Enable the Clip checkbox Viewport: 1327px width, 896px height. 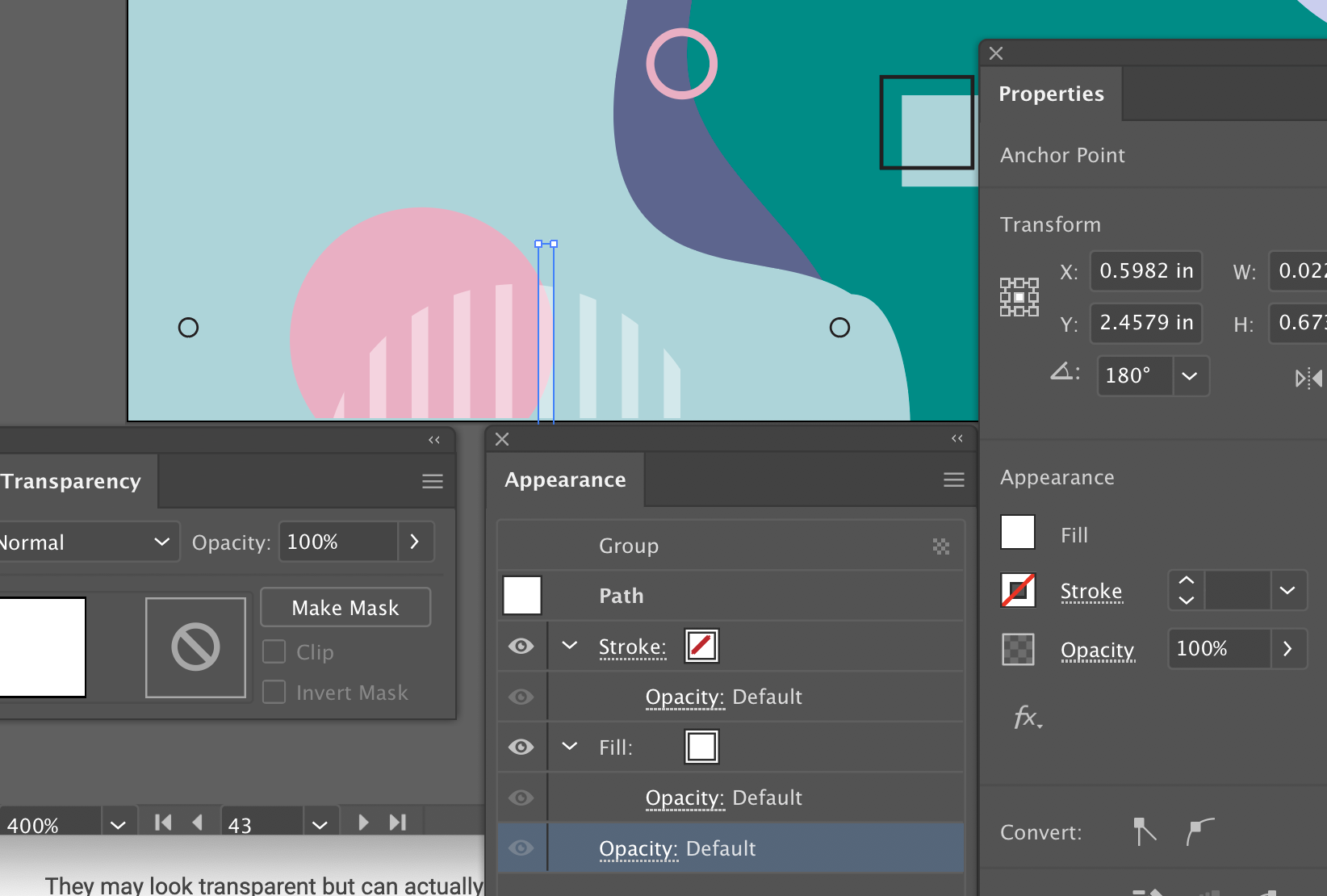(x=274, y=651)
